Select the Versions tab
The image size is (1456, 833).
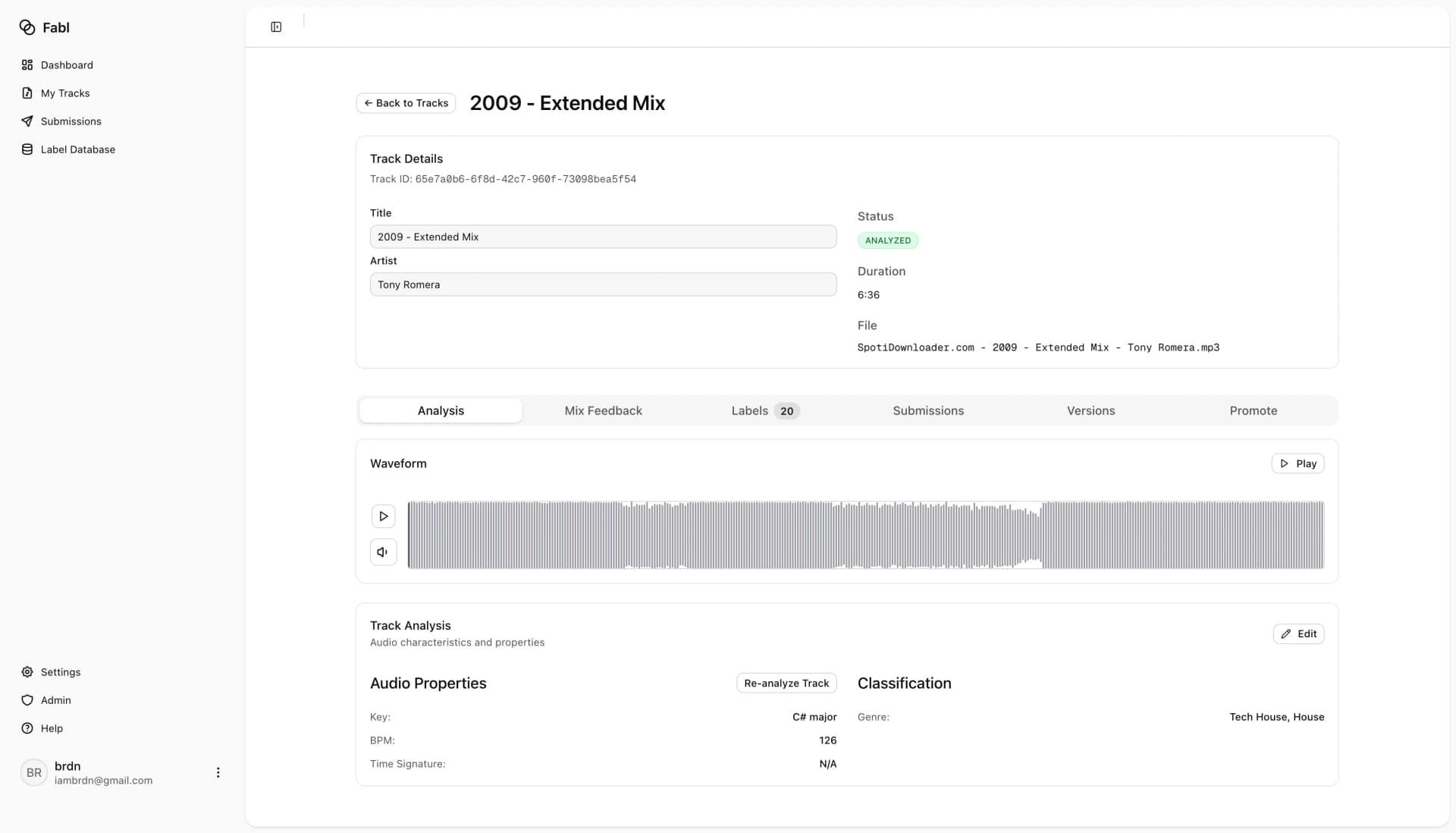(1090, 410)
